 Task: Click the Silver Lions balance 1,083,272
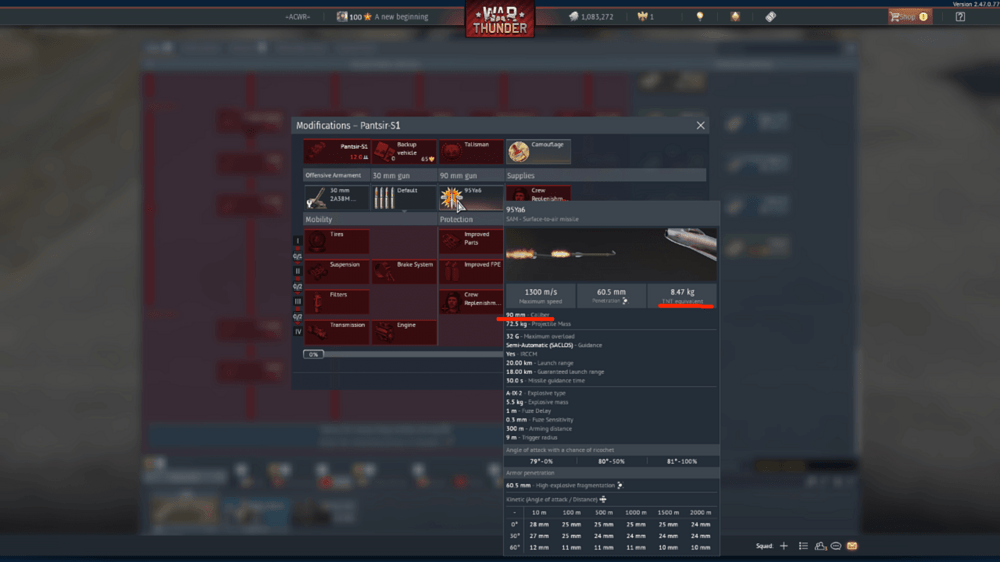pyautogui.click(x=591, y=17)
